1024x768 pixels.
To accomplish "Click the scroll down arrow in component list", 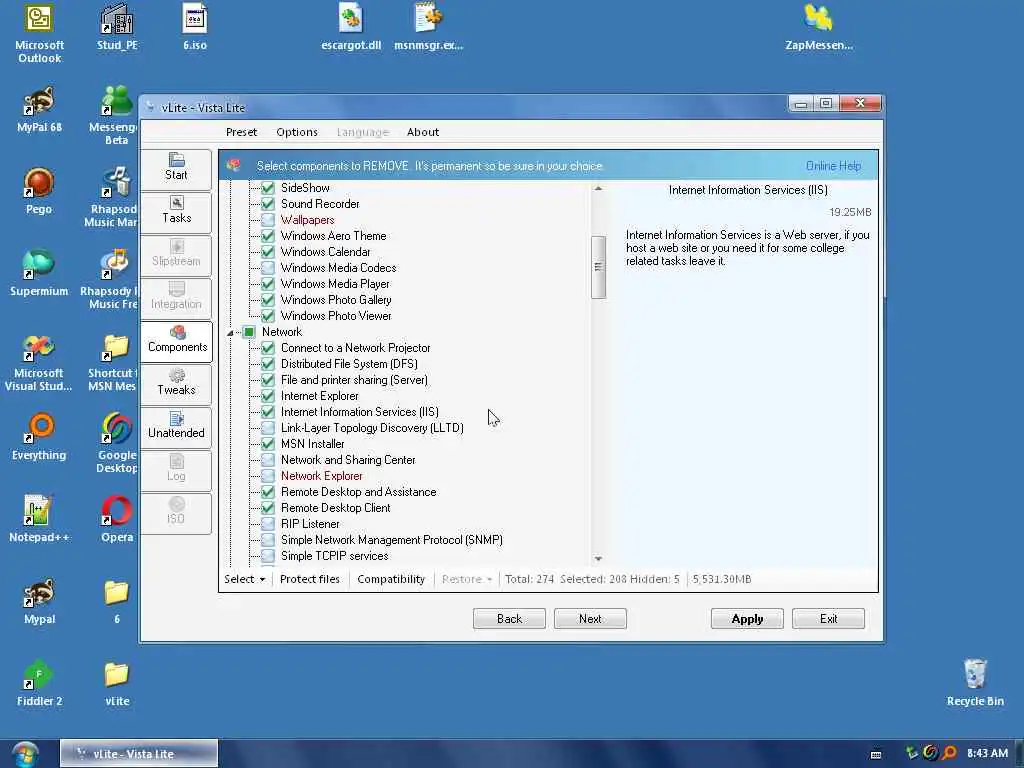I will [x=598, y=559].
